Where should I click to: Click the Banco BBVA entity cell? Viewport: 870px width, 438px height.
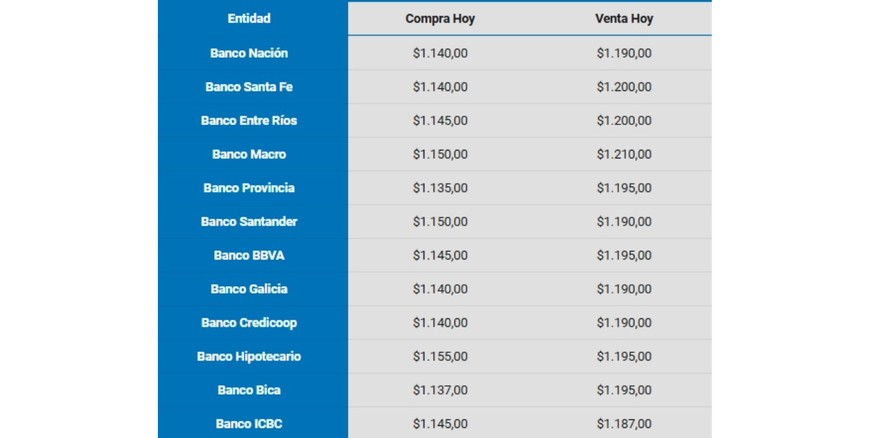coord(249,256)
